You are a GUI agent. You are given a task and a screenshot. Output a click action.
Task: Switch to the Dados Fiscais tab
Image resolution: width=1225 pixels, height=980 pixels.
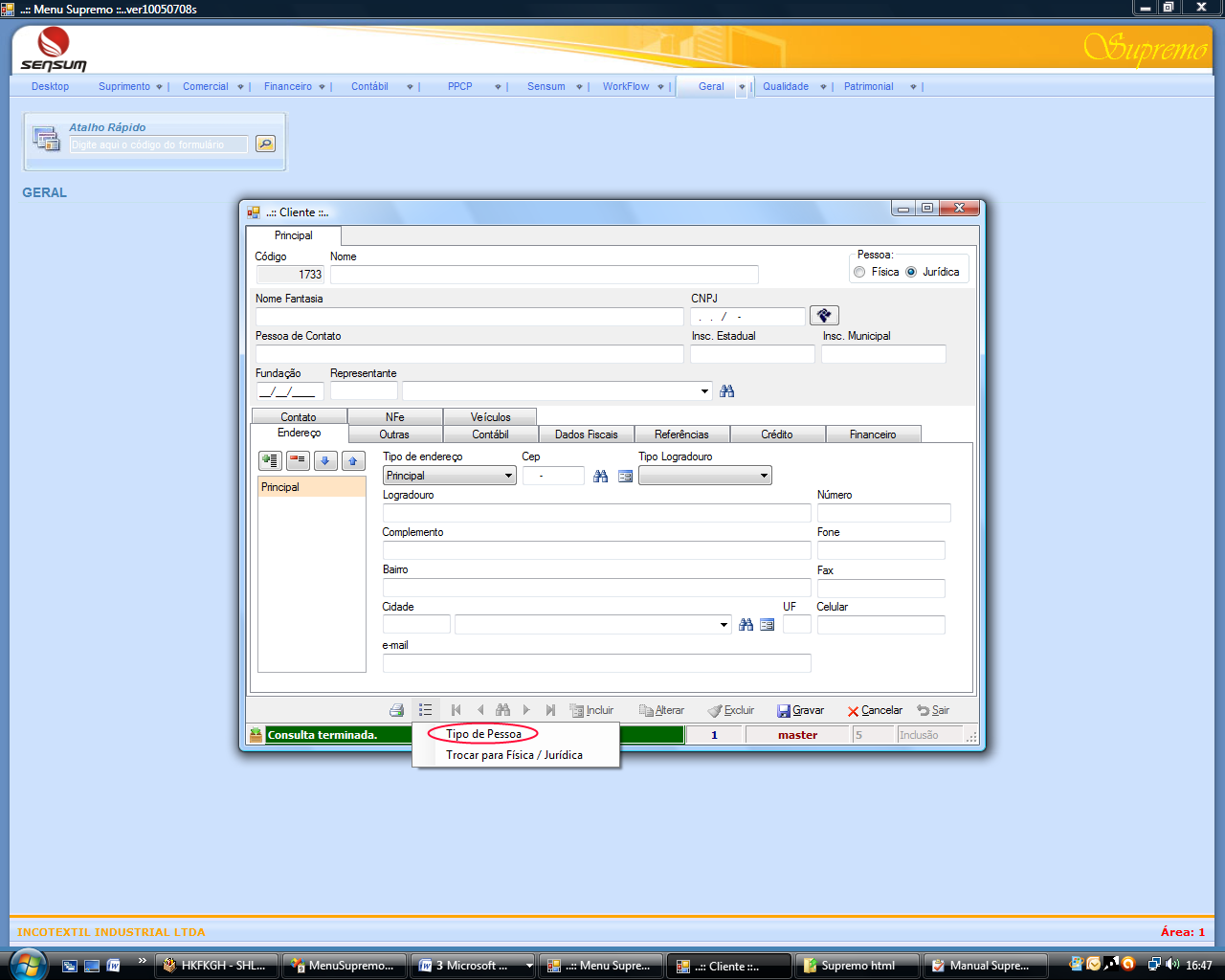click(x=587, y=434)
